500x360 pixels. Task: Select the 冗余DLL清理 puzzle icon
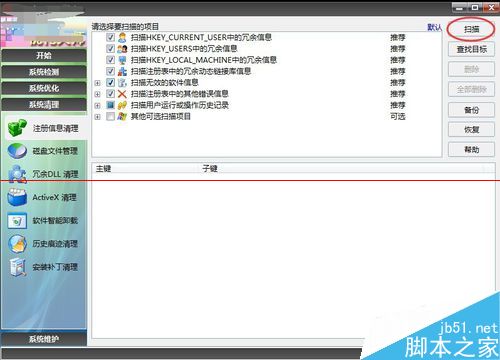[17, 174]
